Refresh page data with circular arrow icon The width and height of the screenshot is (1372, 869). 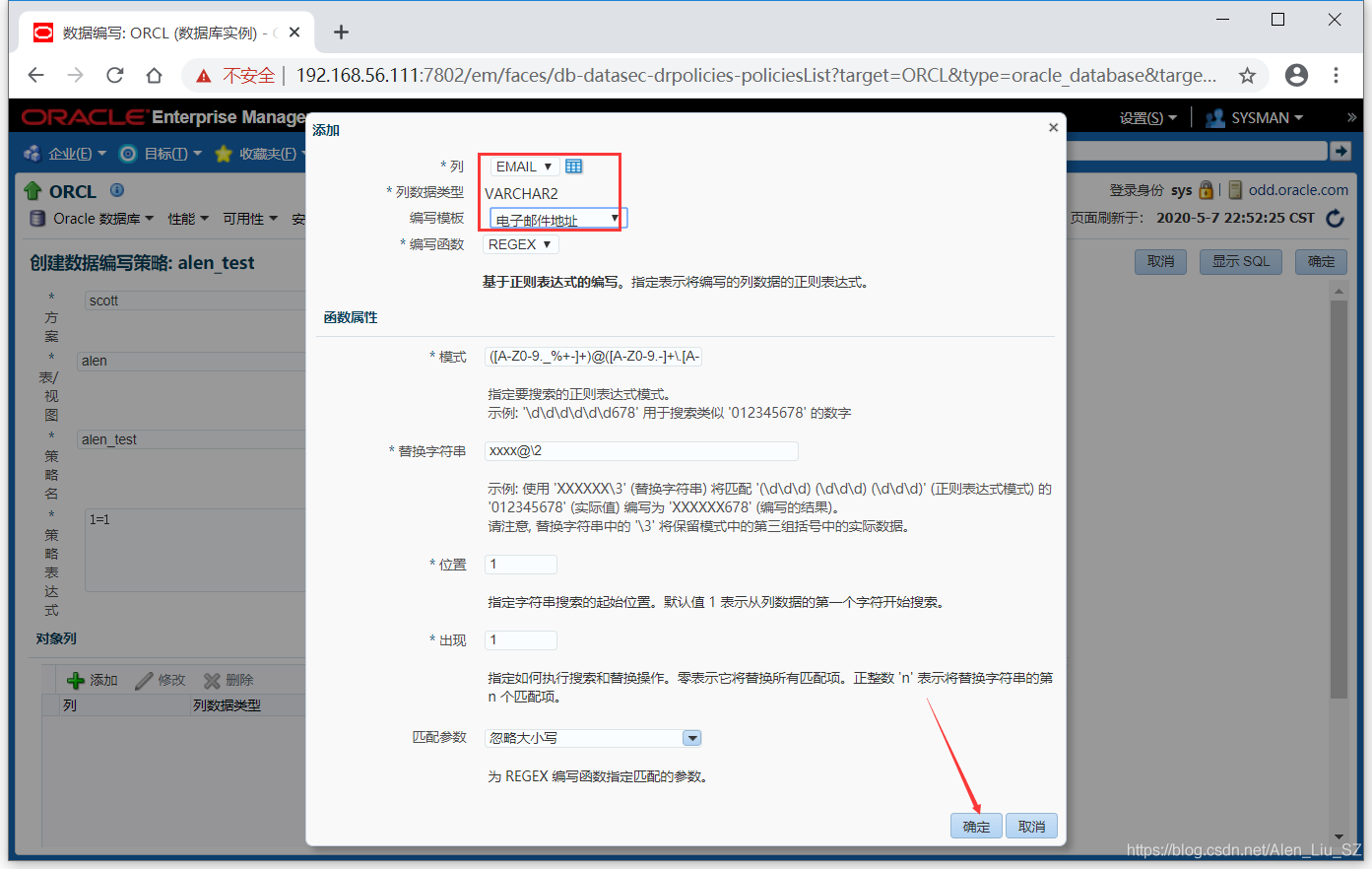tap(1336, 218)
